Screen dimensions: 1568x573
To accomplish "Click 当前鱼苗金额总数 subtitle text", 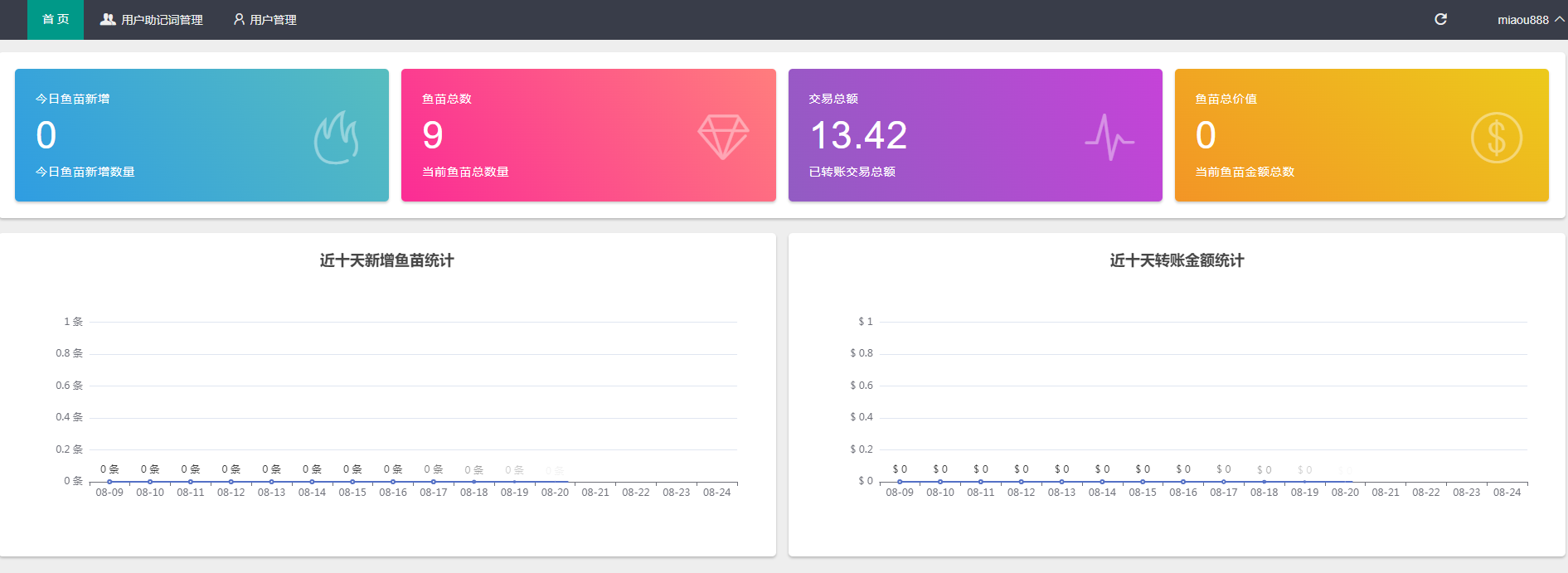I will click(x=1245, y=172).
